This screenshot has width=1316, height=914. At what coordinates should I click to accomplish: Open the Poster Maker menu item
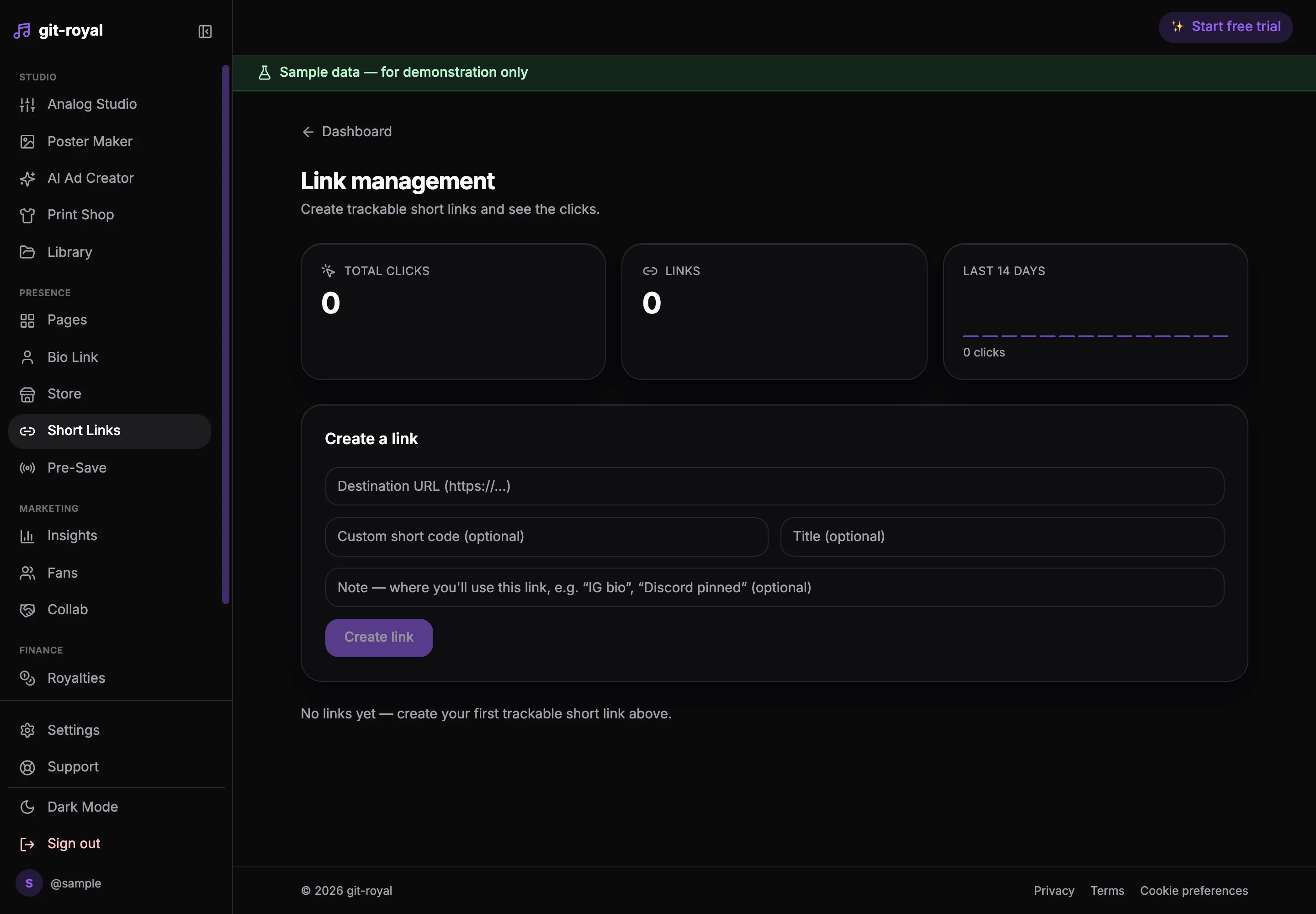point(109,142)
